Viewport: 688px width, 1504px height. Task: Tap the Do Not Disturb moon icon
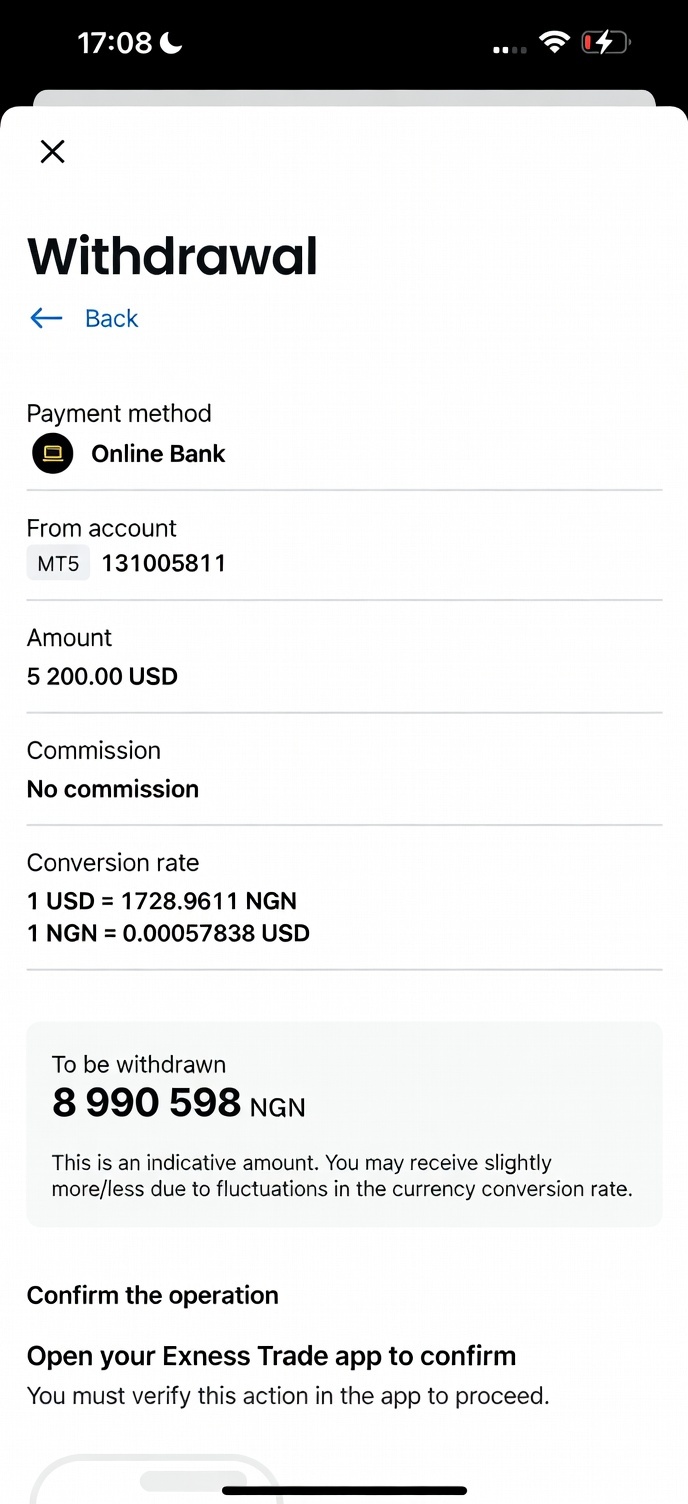(x=171, y=42)
